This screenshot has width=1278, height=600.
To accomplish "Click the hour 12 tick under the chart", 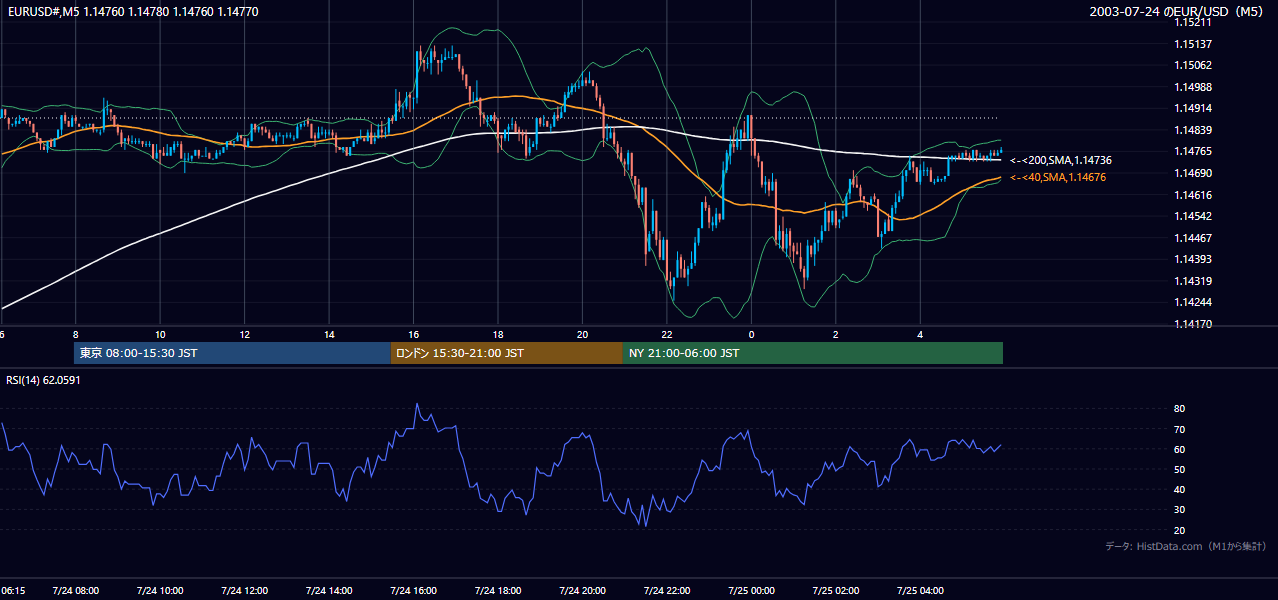I will (x=244, y=334).
